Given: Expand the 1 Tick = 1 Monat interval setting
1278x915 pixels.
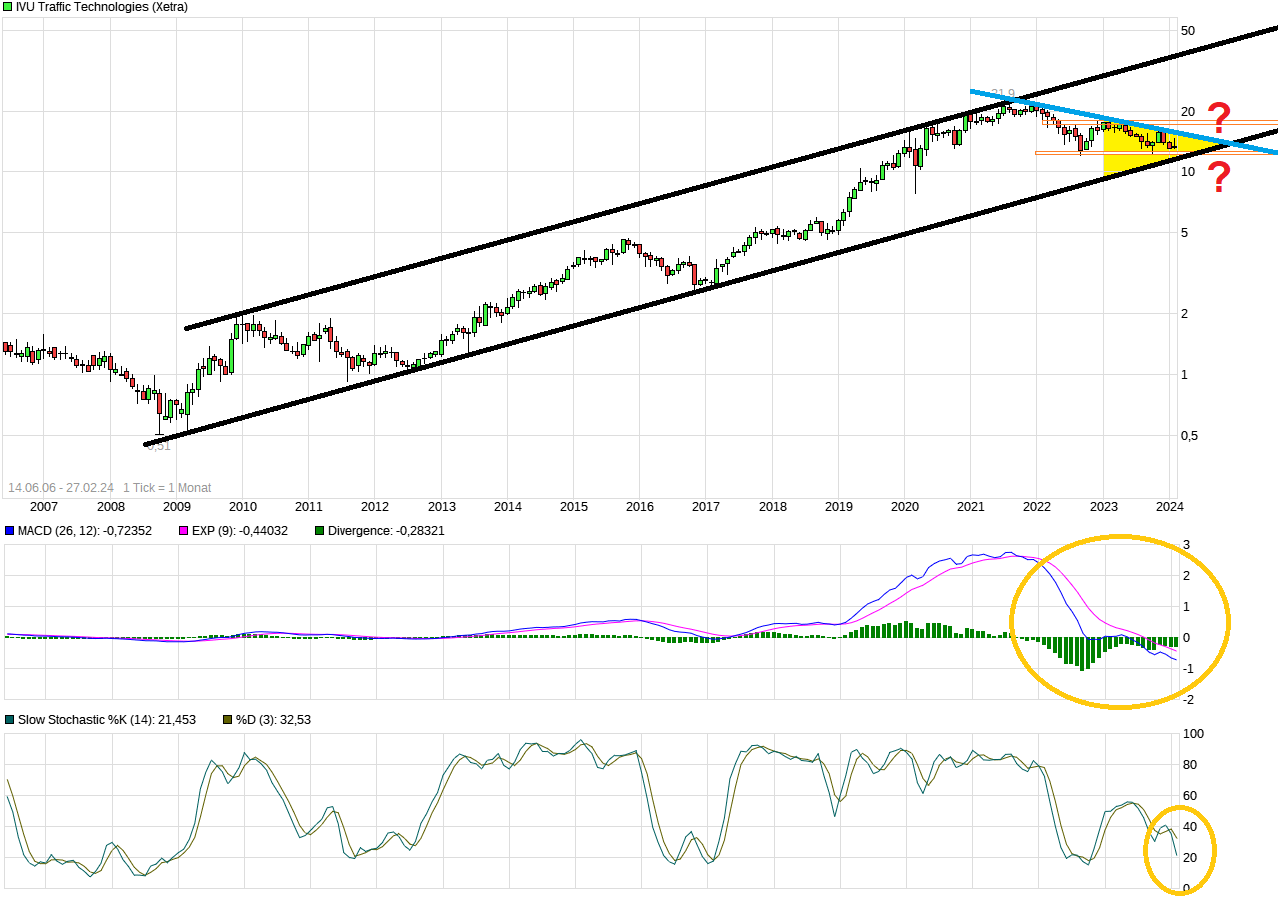Looking at the screenshot, I should 167,488.
